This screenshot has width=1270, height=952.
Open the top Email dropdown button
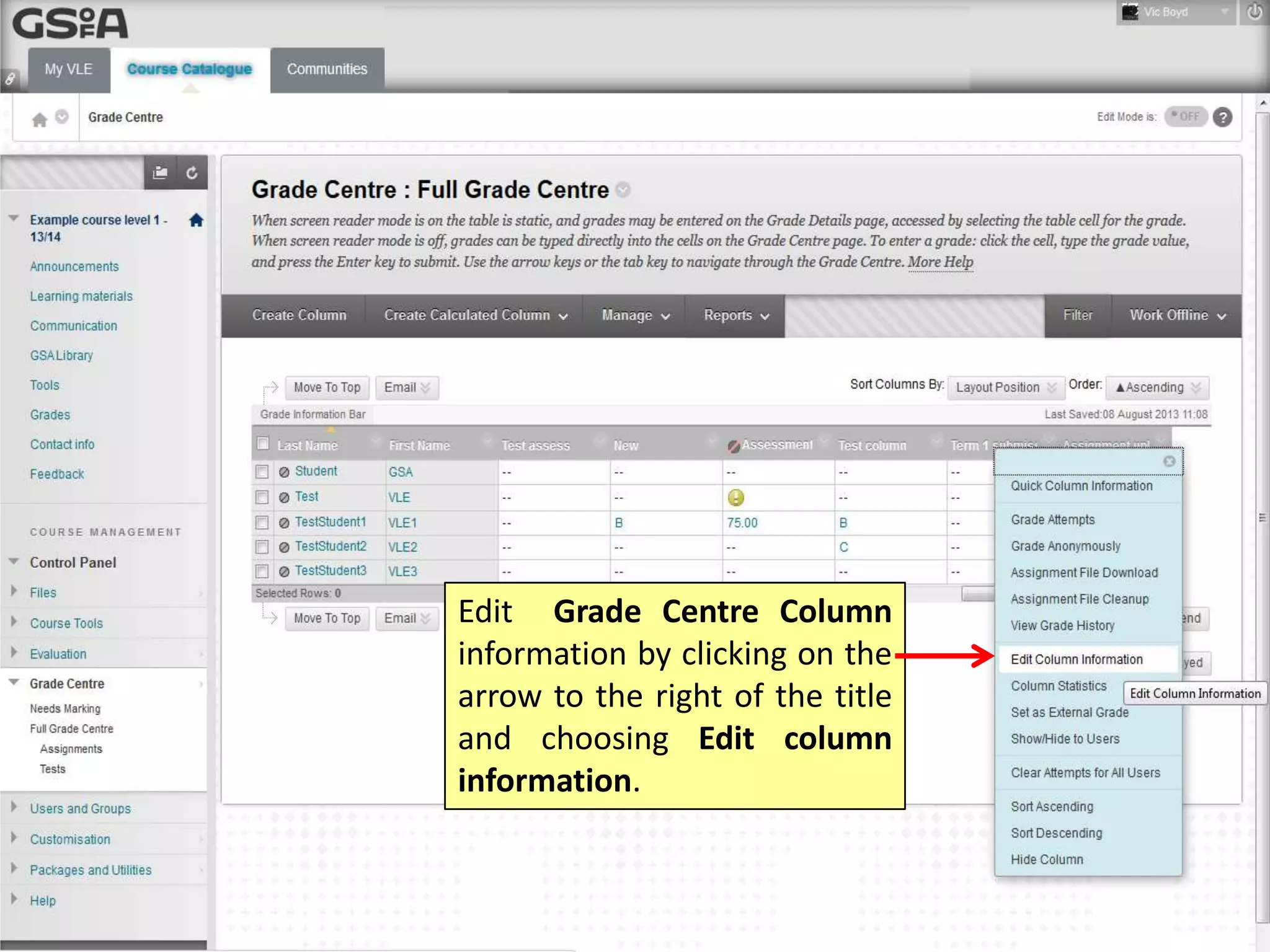click(x=407, y=388)
